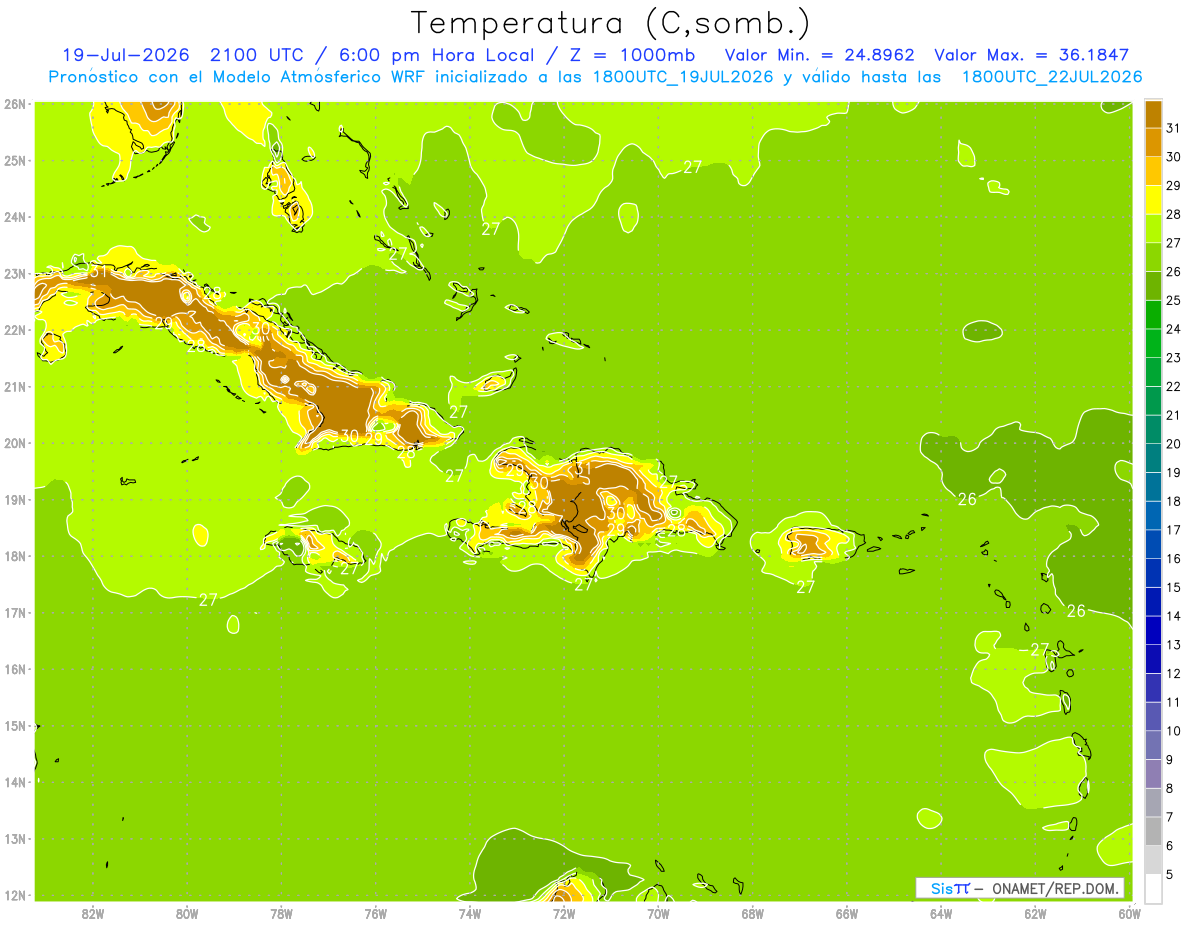Click the '14N' latitude axis label
The width and height of the screenshot is (1200, 927).
tap(14, 782)
